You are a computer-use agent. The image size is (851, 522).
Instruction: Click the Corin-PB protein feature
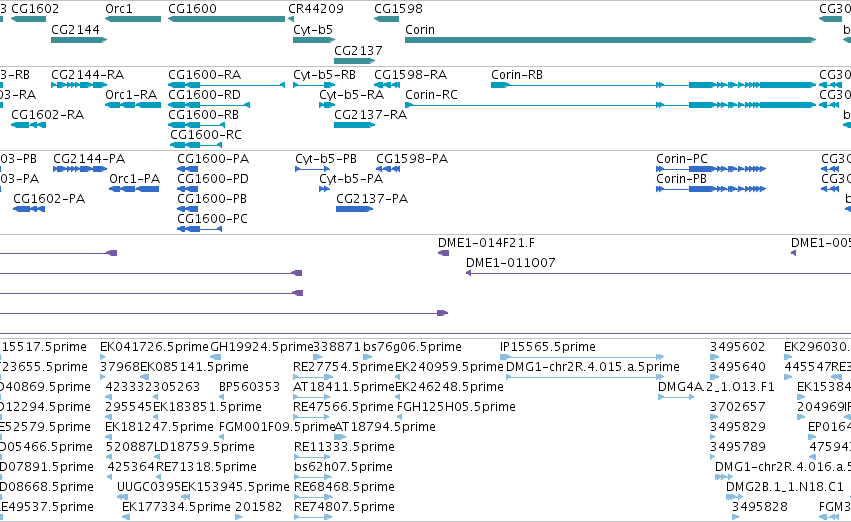(711, 189)
